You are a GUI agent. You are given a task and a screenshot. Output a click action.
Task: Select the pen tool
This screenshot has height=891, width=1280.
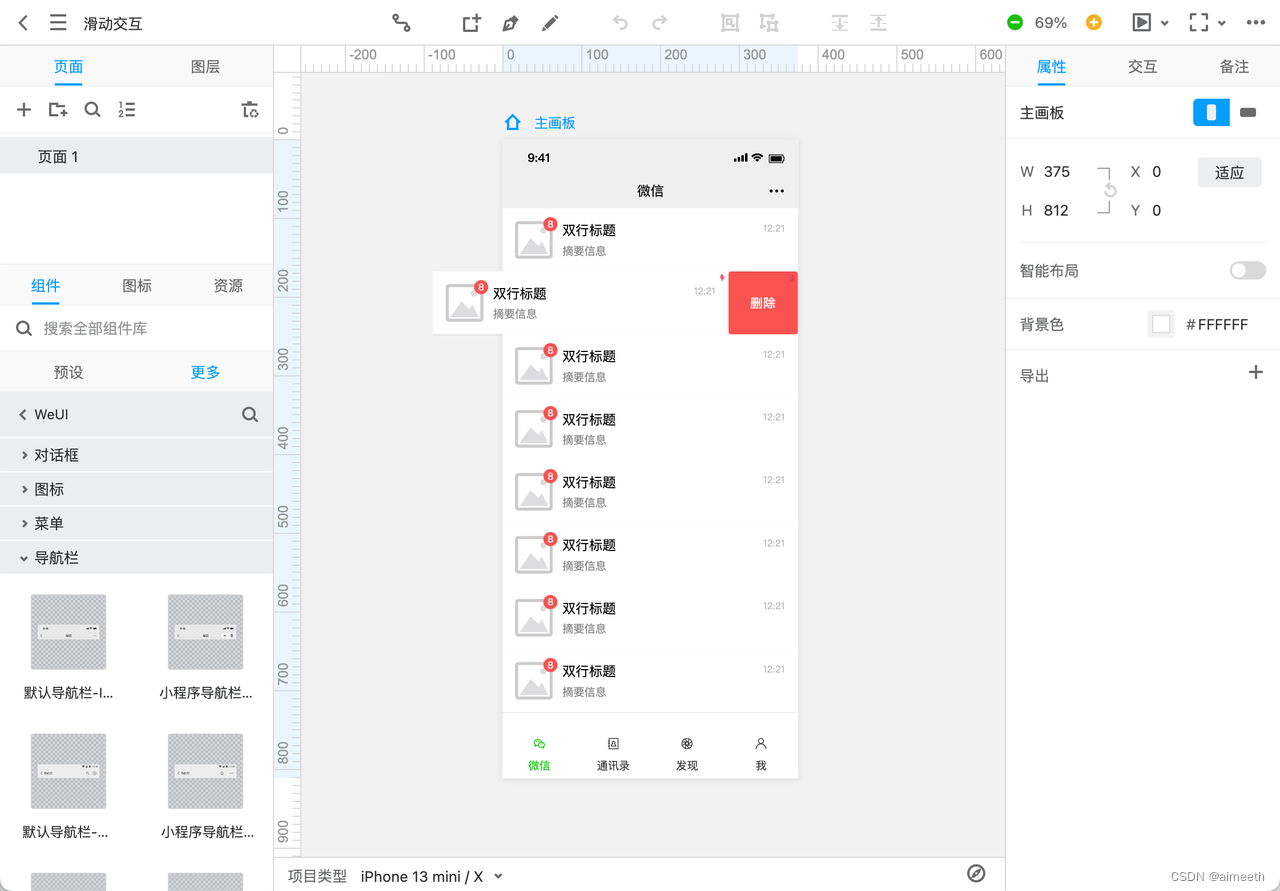510,22
